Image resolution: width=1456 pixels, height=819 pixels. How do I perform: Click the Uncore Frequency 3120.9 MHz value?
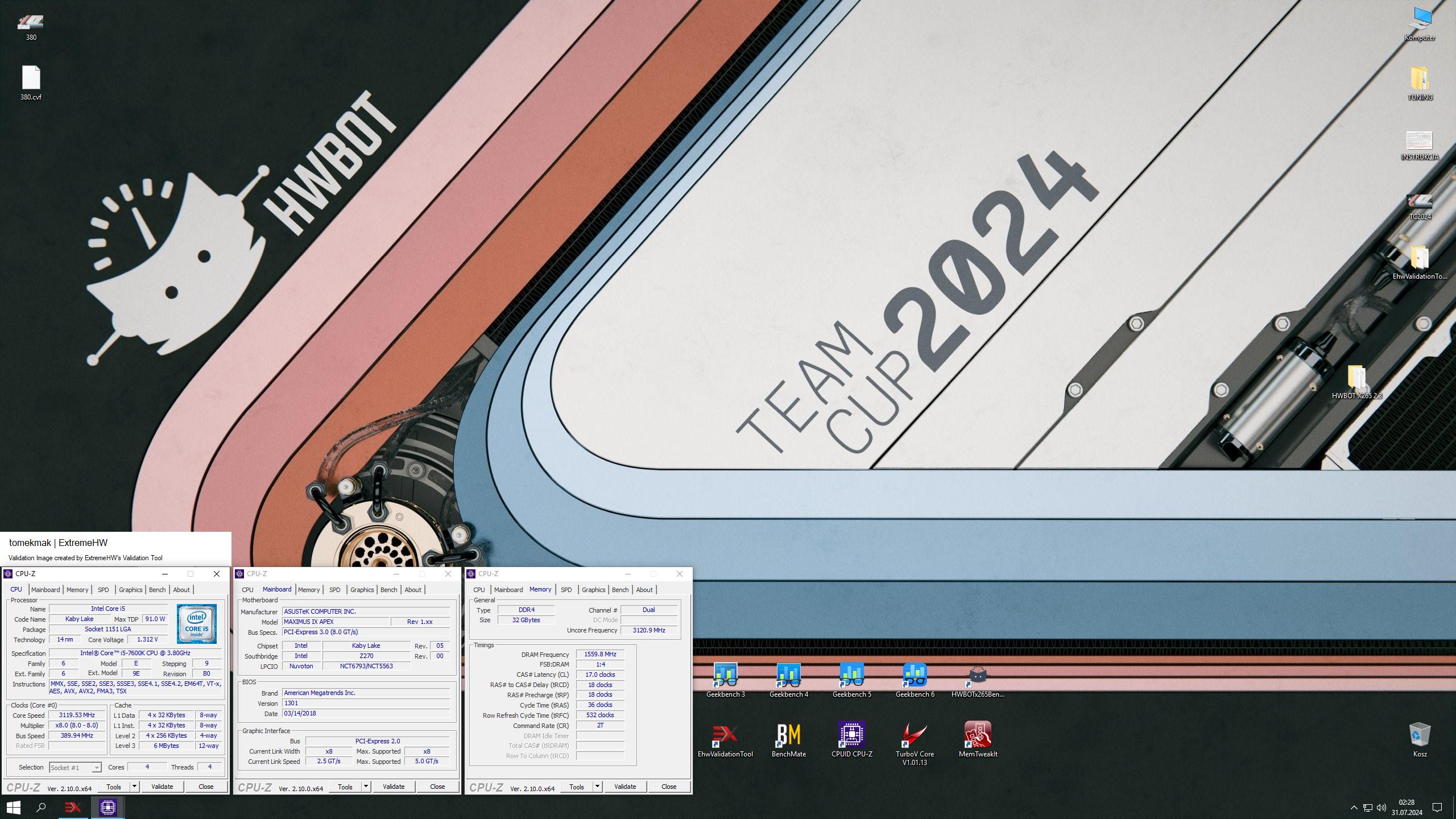click(648, 631)
